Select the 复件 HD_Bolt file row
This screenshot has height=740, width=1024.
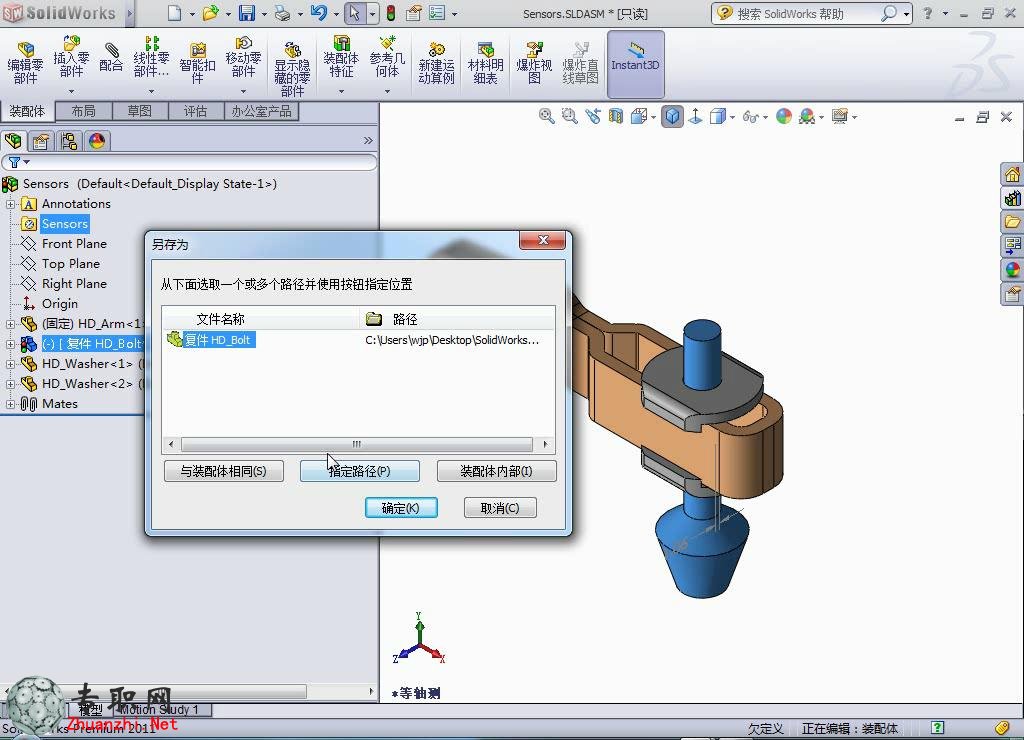click(359, 340)
